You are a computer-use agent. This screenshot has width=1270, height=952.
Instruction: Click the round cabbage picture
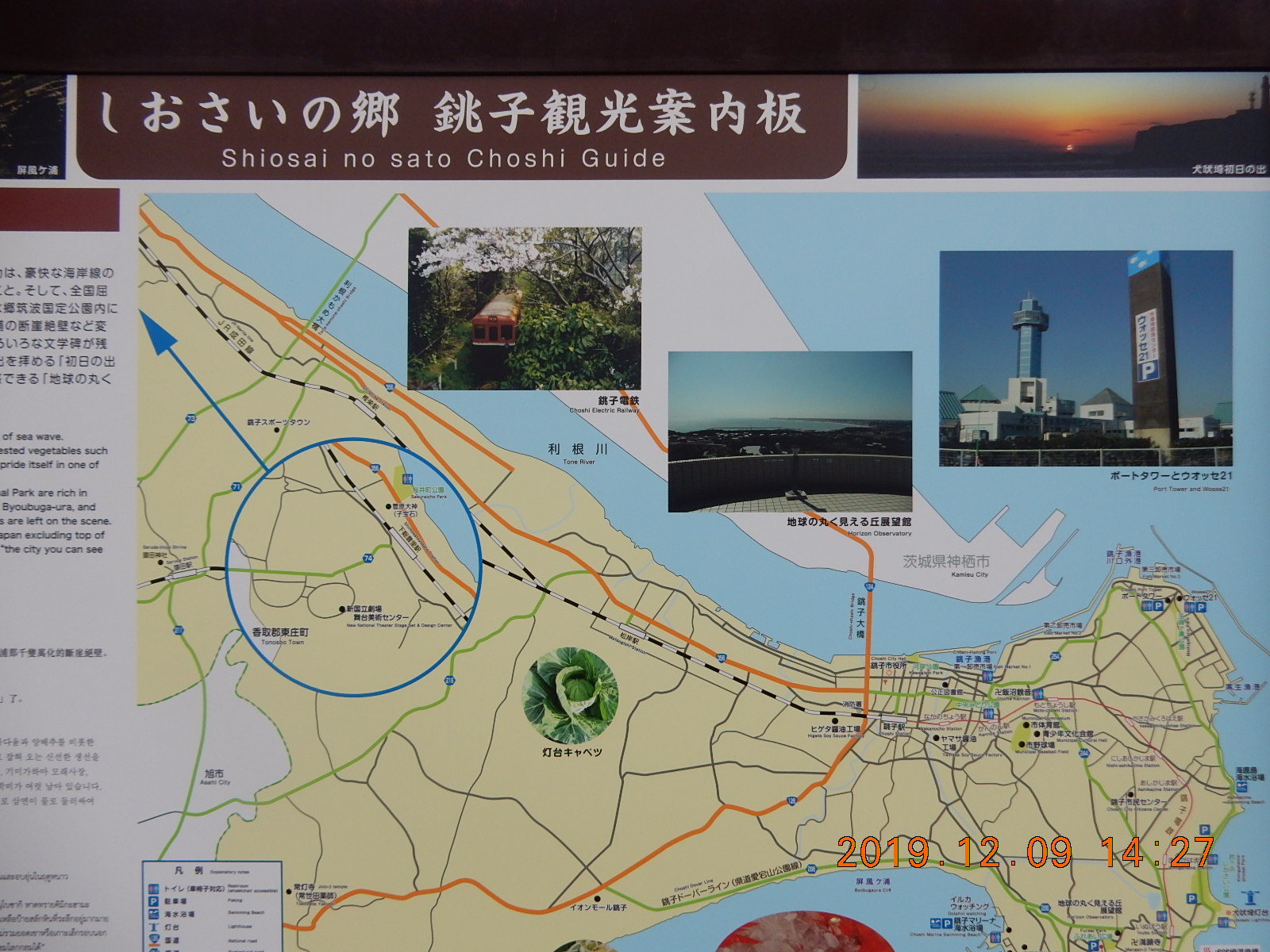point(570,695)
